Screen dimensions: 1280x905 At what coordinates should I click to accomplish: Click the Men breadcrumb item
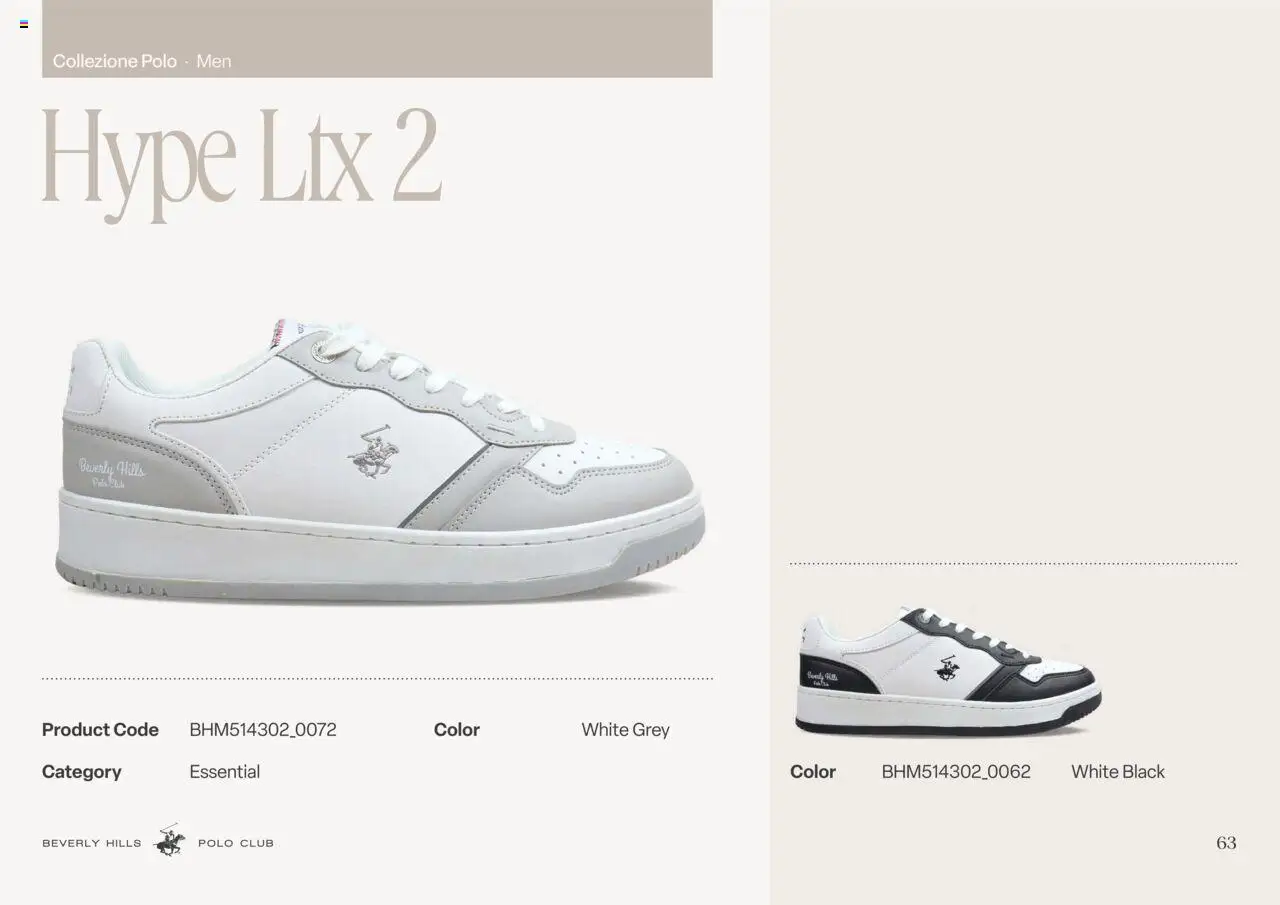[214, 61]
